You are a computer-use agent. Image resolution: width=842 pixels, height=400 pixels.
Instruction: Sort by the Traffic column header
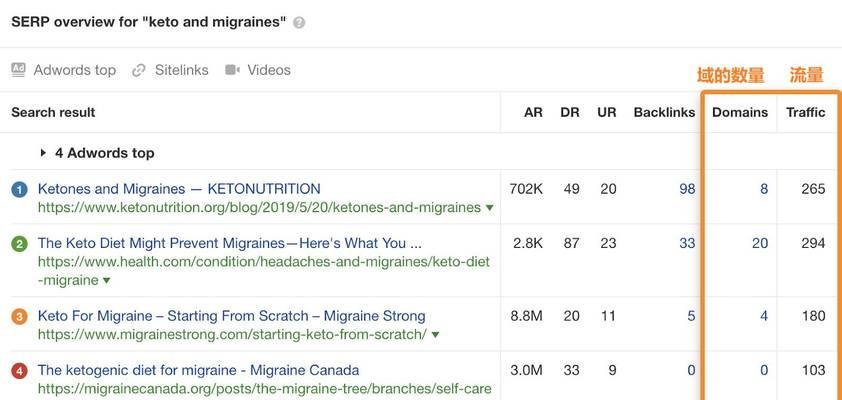tap(805, 112)
